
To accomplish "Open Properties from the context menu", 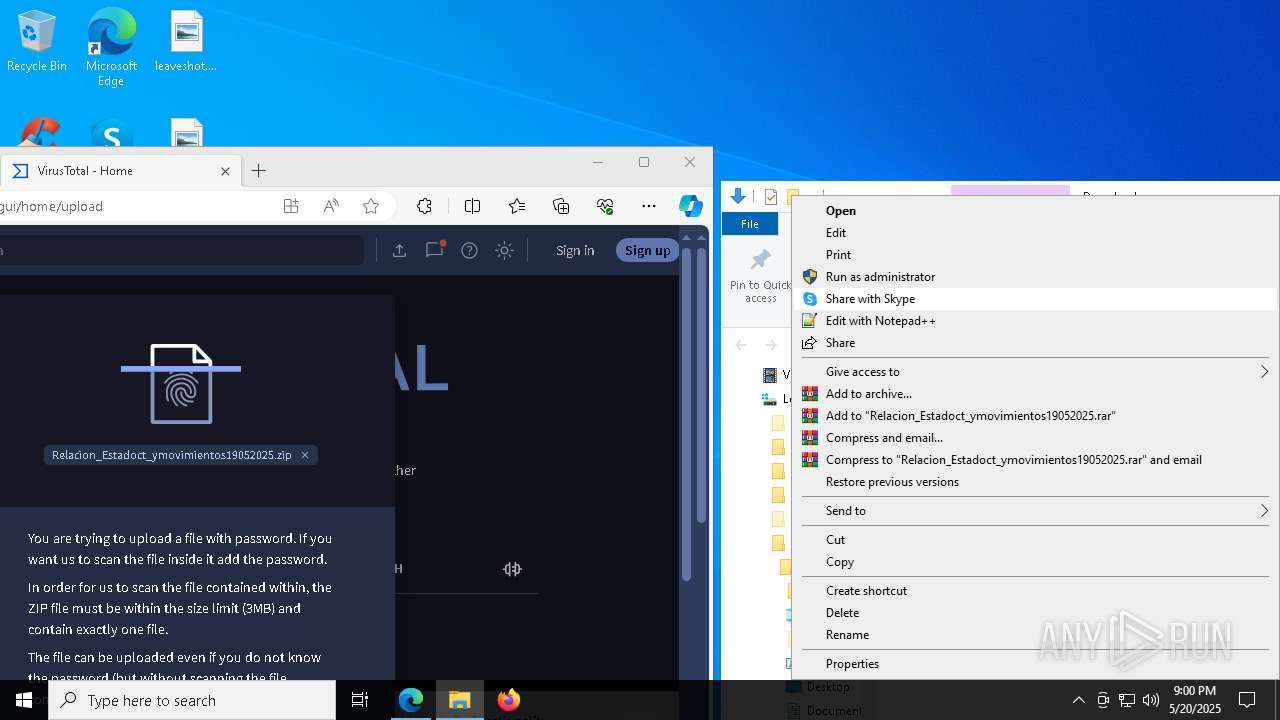I will (1035, 663).
